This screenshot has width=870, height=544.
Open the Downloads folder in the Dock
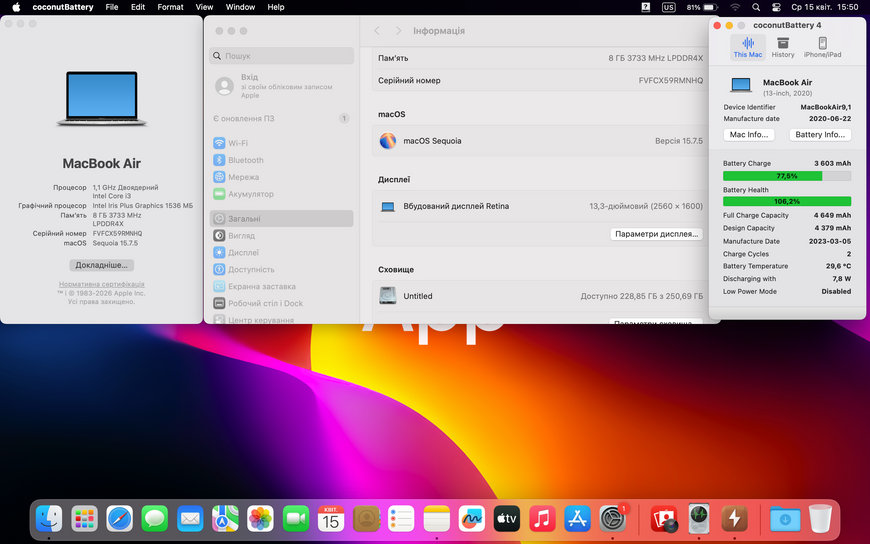785,519
